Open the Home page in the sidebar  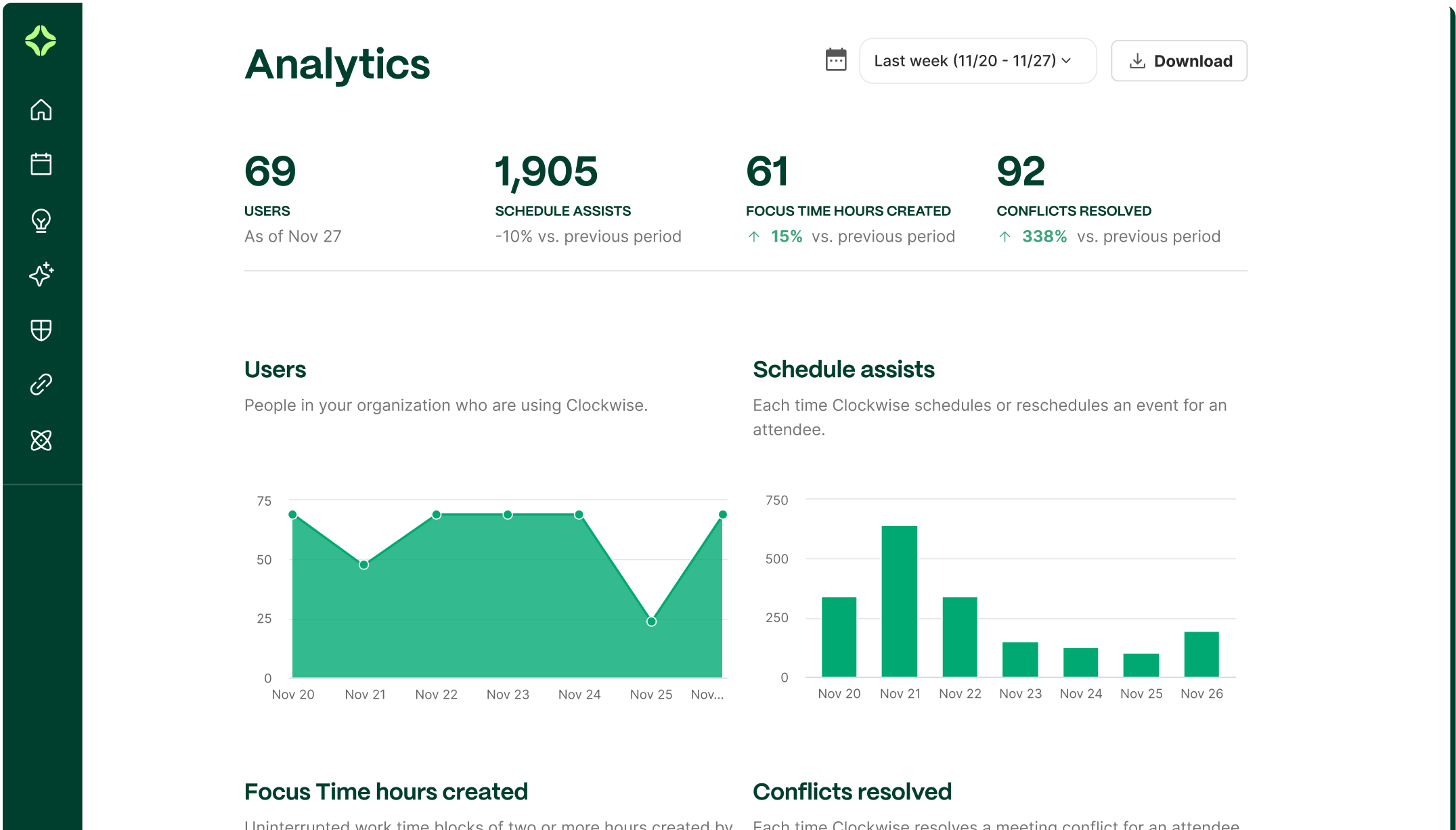click(x=41, y=110)
